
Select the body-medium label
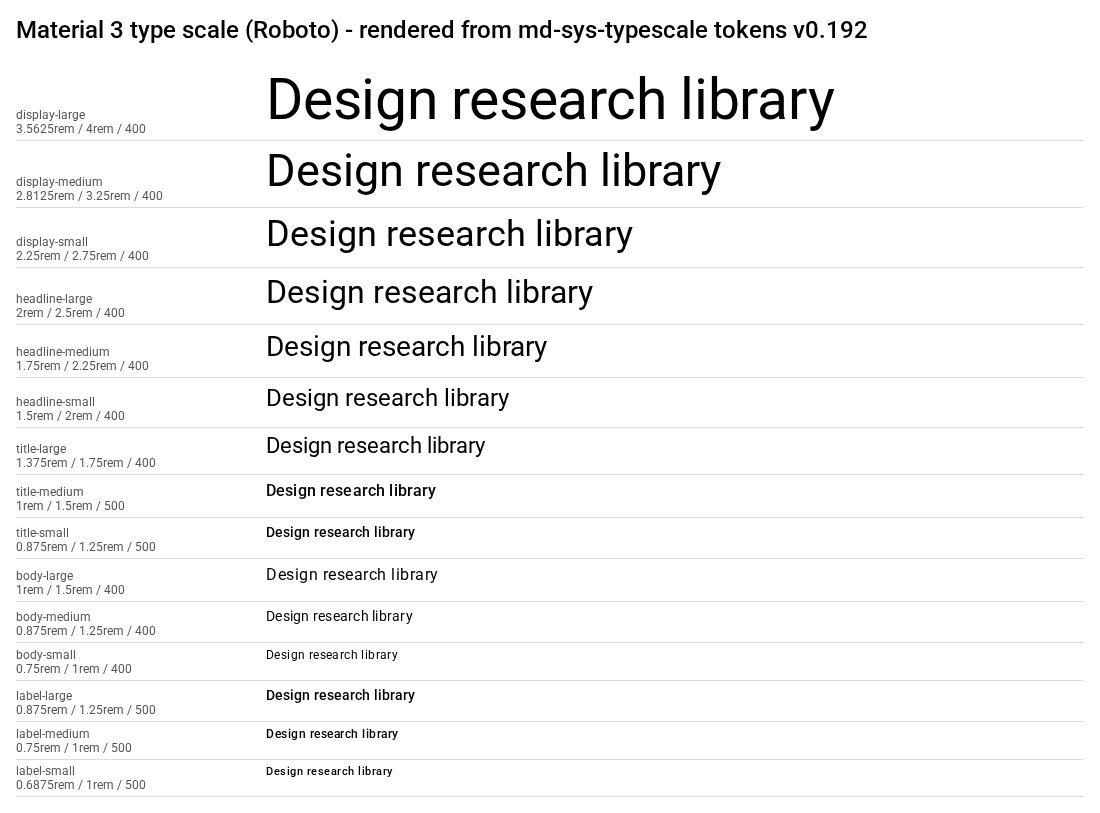53,617
